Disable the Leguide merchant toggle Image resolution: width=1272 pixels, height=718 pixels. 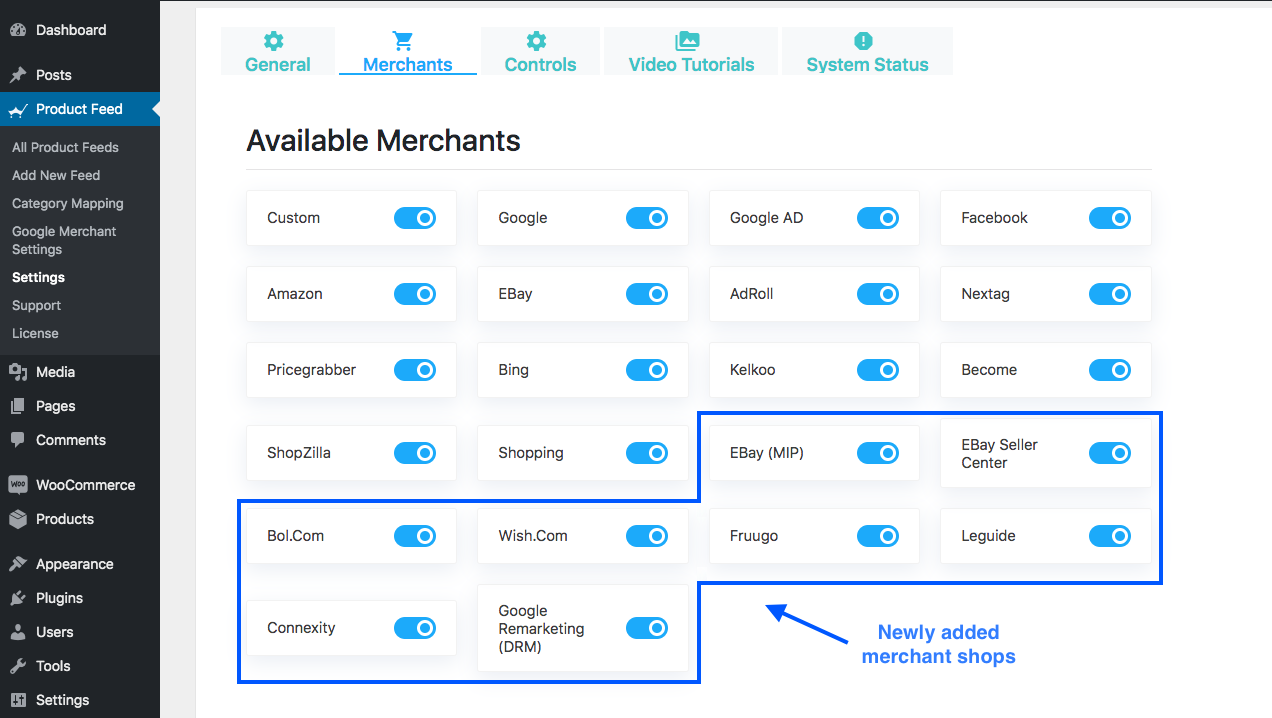coord(1110,536)
